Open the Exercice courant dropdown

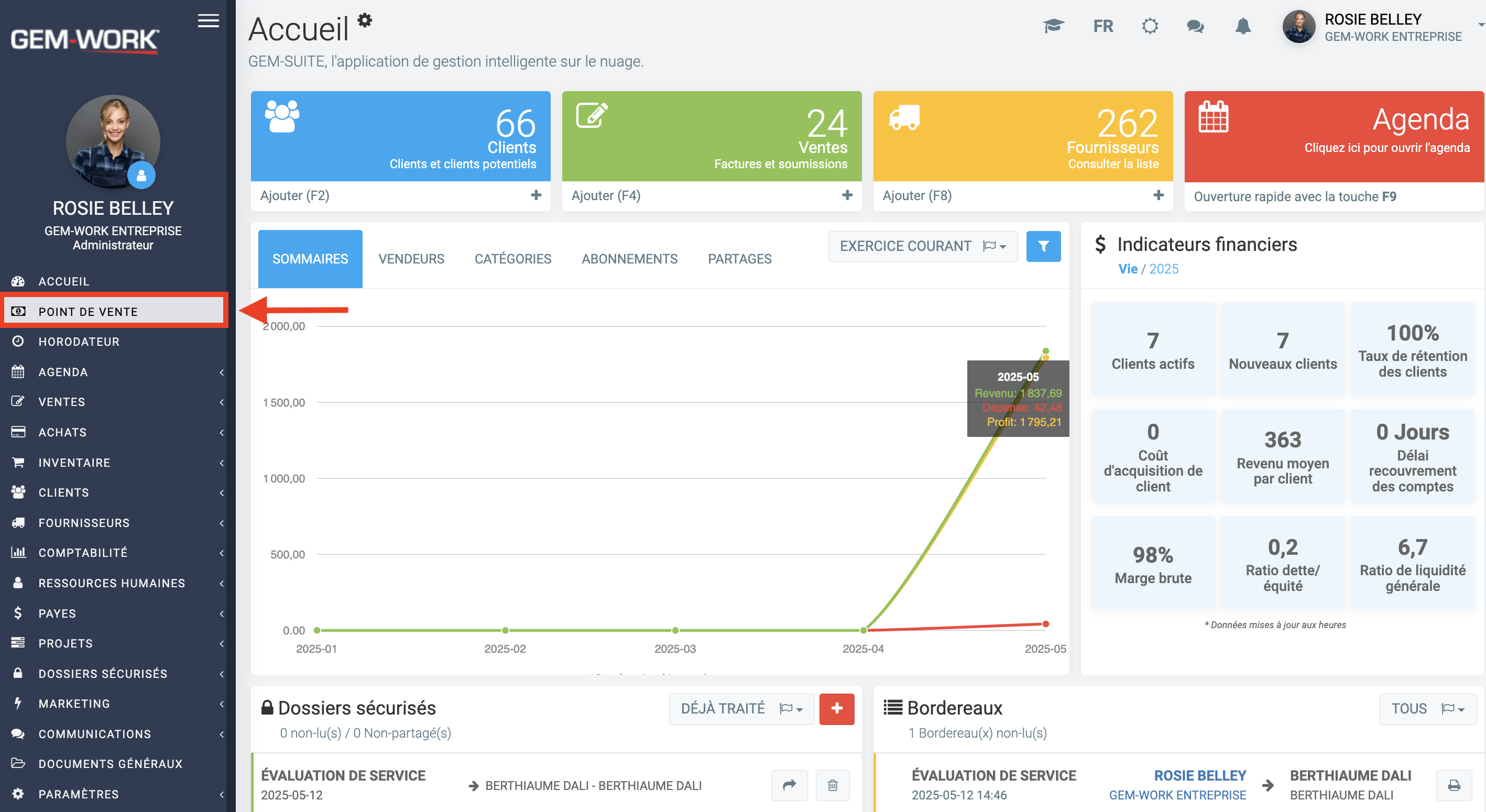click(x=922, y=246)
